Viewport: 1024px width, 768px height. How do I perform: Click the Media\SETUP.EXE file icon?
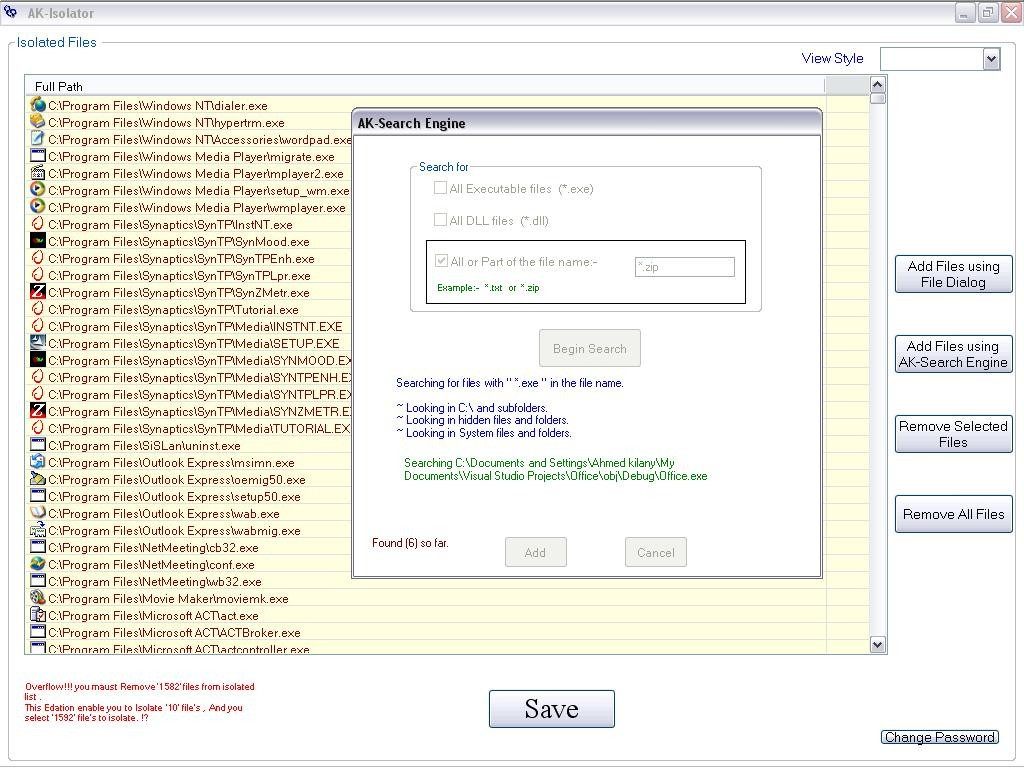pos(38,343)
